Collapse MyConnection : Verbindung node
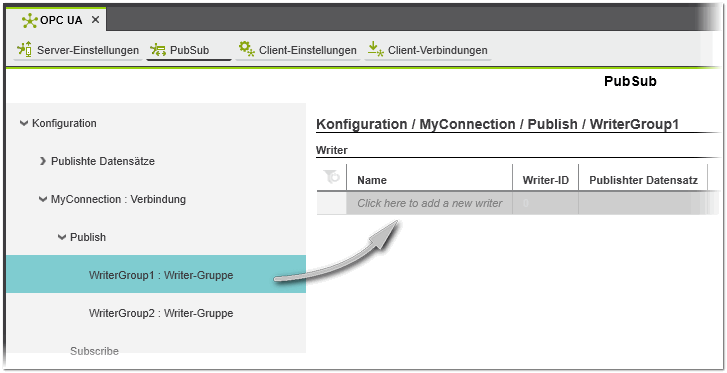Screen dimensions: 727x373 (x=43, y=199)
